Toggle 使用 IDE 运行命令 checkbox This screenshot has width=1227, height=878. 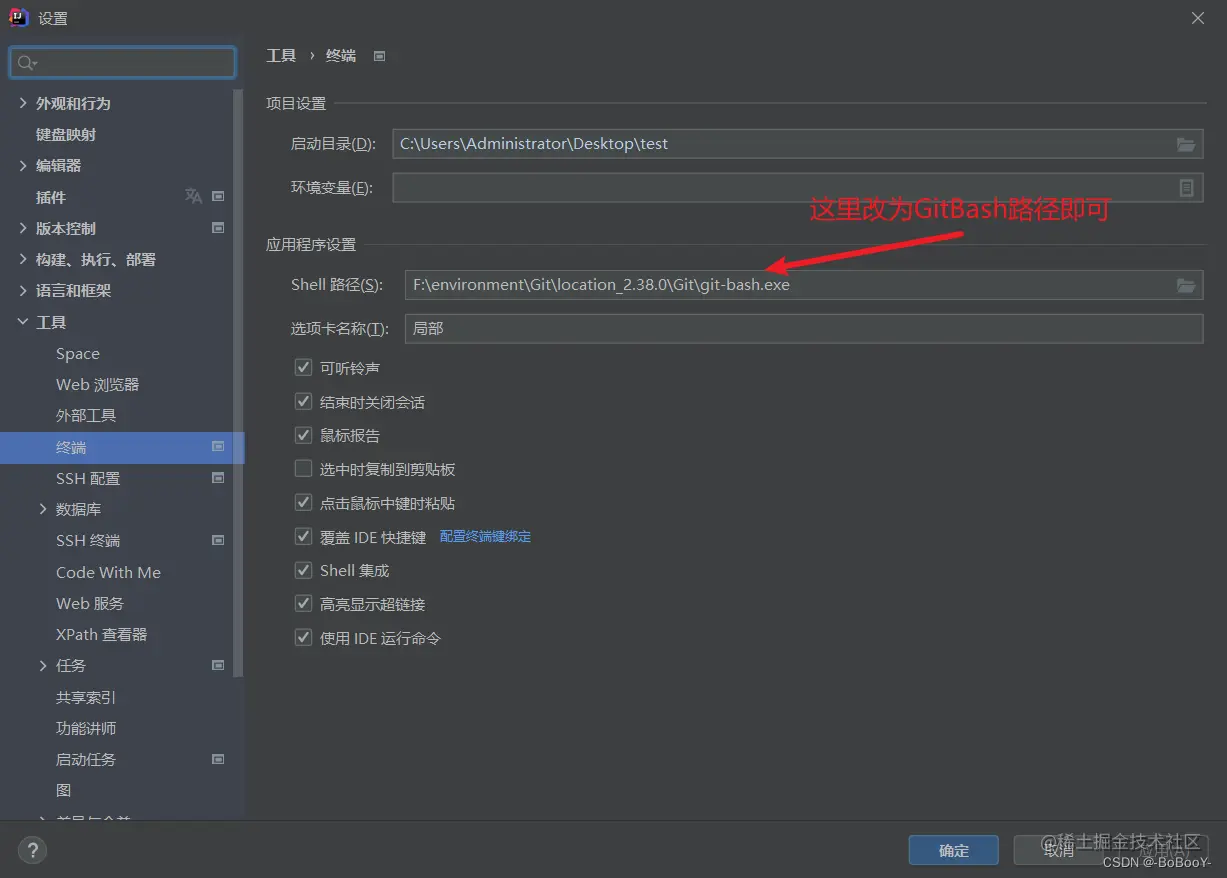coord(304,638)
